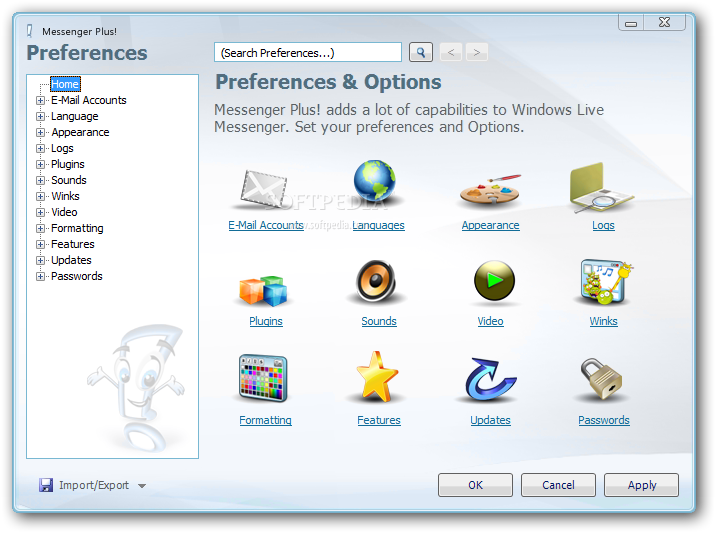Expand the Language tree node
Image resolution: width=716 pixels, height=533 pixels.
coord(41,116)
